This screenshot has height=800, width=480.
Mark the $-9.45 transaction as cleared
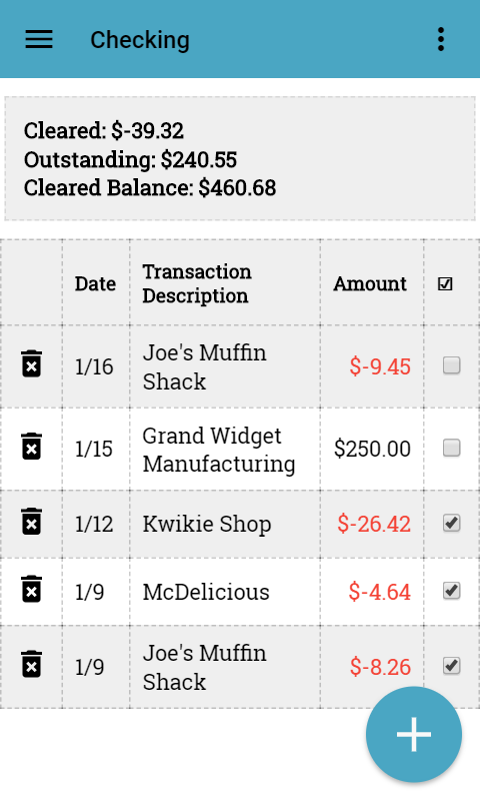tap(451, 365)
